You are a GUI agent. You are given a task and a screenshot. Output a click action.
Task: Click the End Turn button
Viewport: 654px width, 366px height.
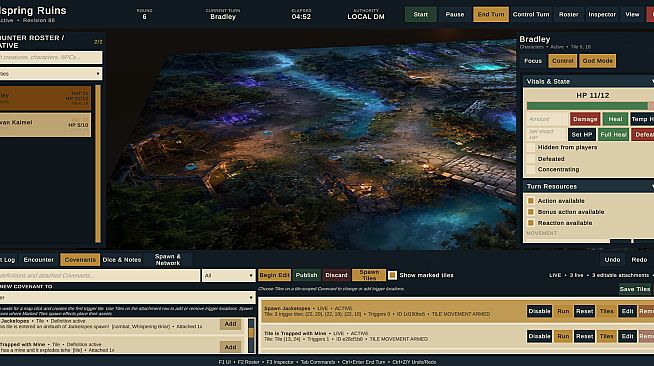(x=490, y=14)
